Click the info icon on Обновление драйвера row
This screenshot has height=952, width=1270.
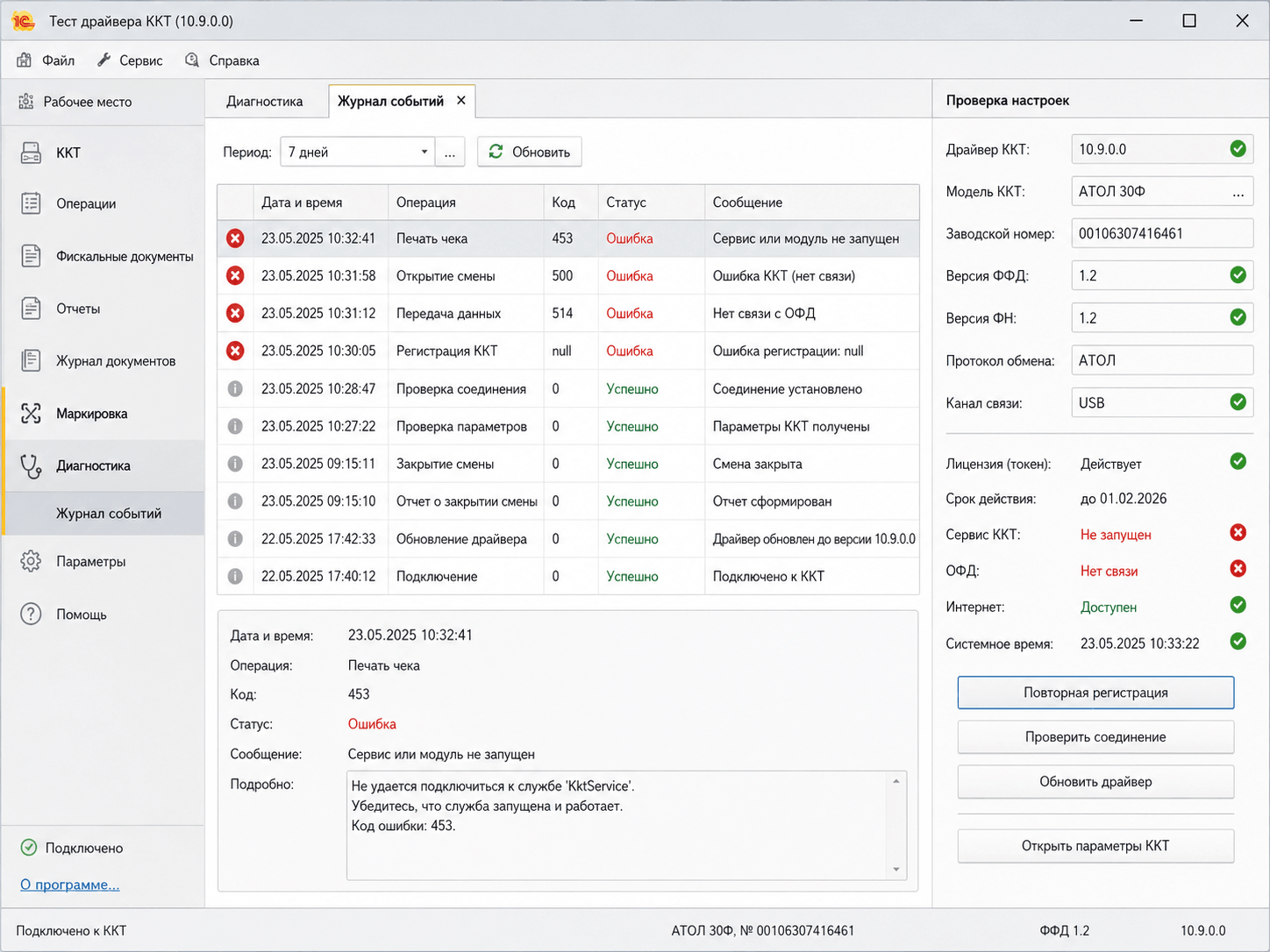point(235,539)
